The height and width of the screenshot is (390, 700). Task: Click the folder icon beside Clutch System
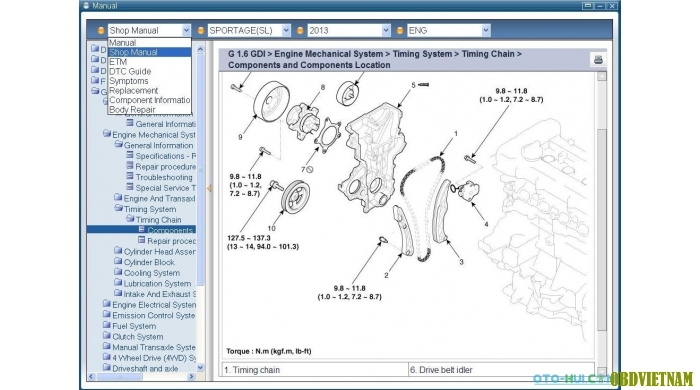click(106, 336)
